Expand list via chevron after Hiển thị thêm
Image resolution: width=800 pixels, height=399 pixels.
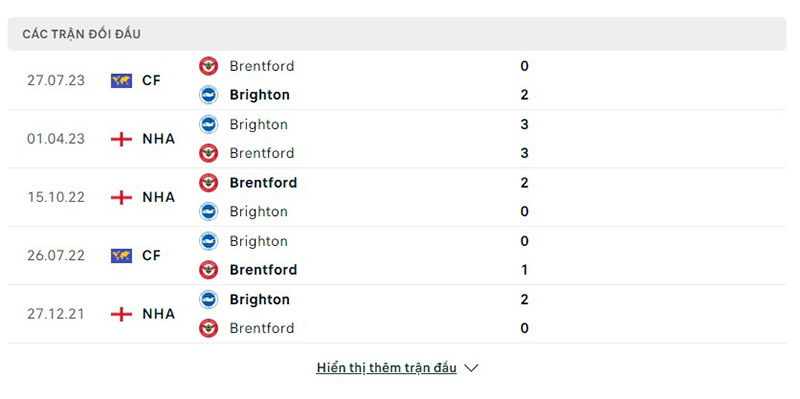coord(471,368)
